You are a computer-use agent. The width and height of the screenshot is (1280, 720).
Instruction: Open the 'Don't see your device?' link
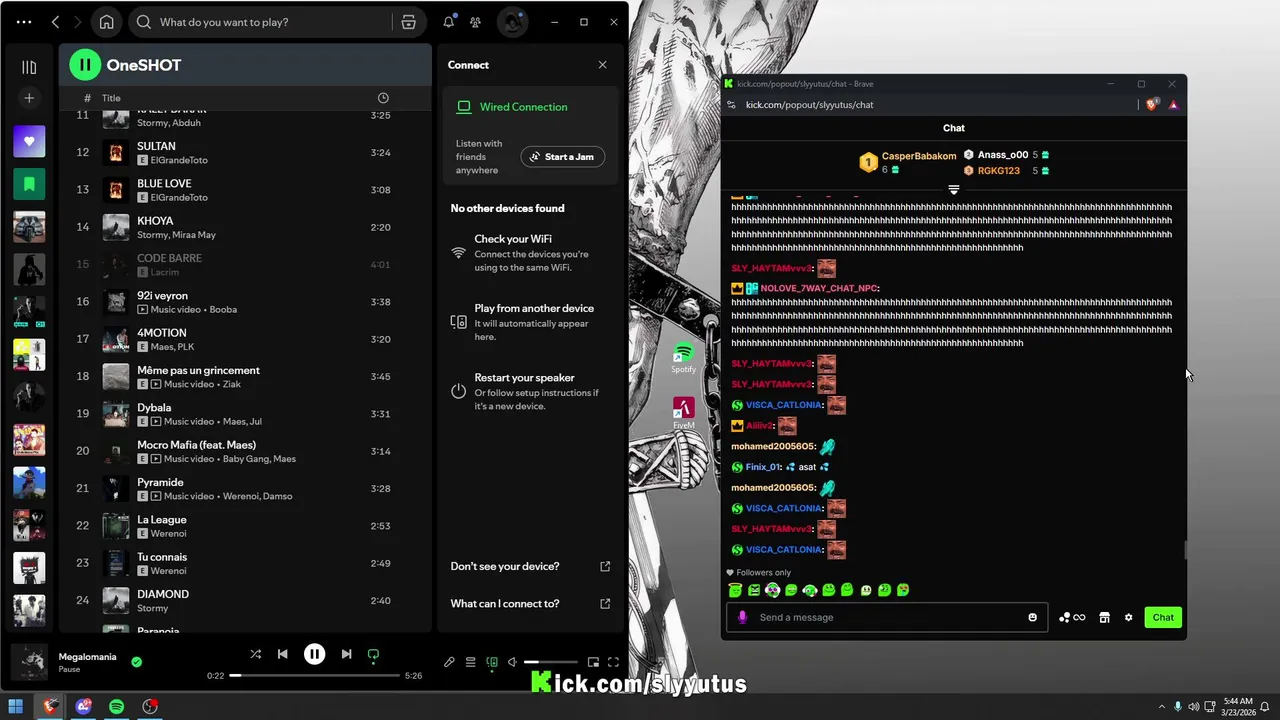point(530,566)
